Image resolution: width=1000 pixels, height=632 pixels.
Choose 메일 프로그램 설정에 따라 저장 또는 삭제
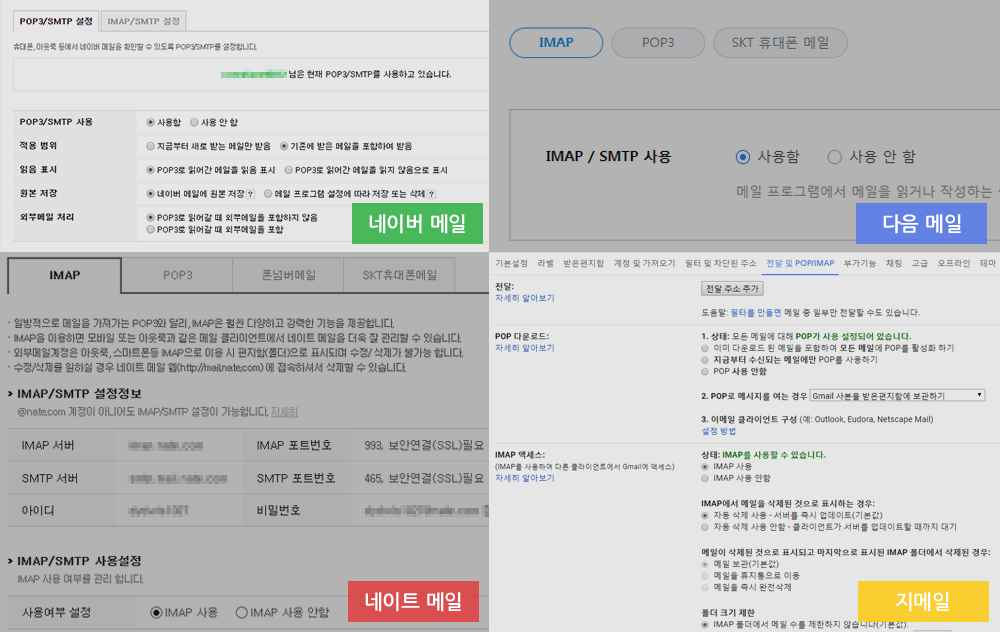[268, 194]
